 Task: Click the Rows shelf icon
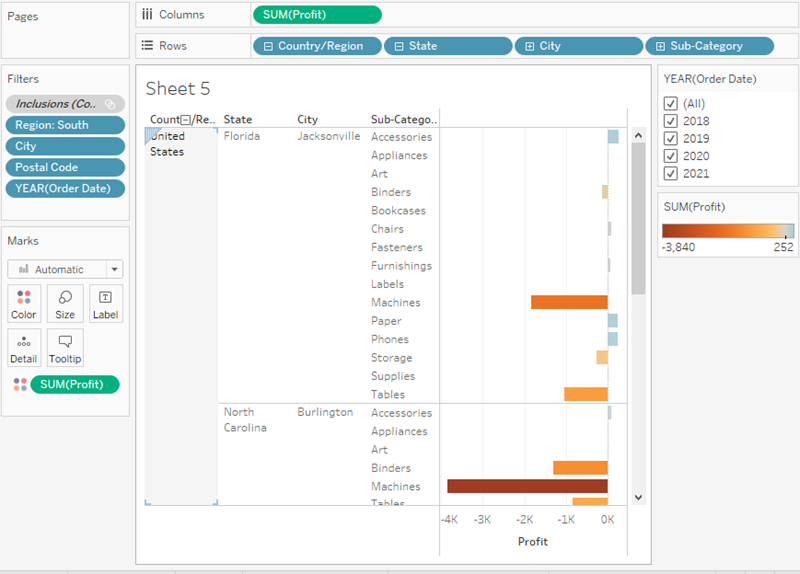pos(147,46)
